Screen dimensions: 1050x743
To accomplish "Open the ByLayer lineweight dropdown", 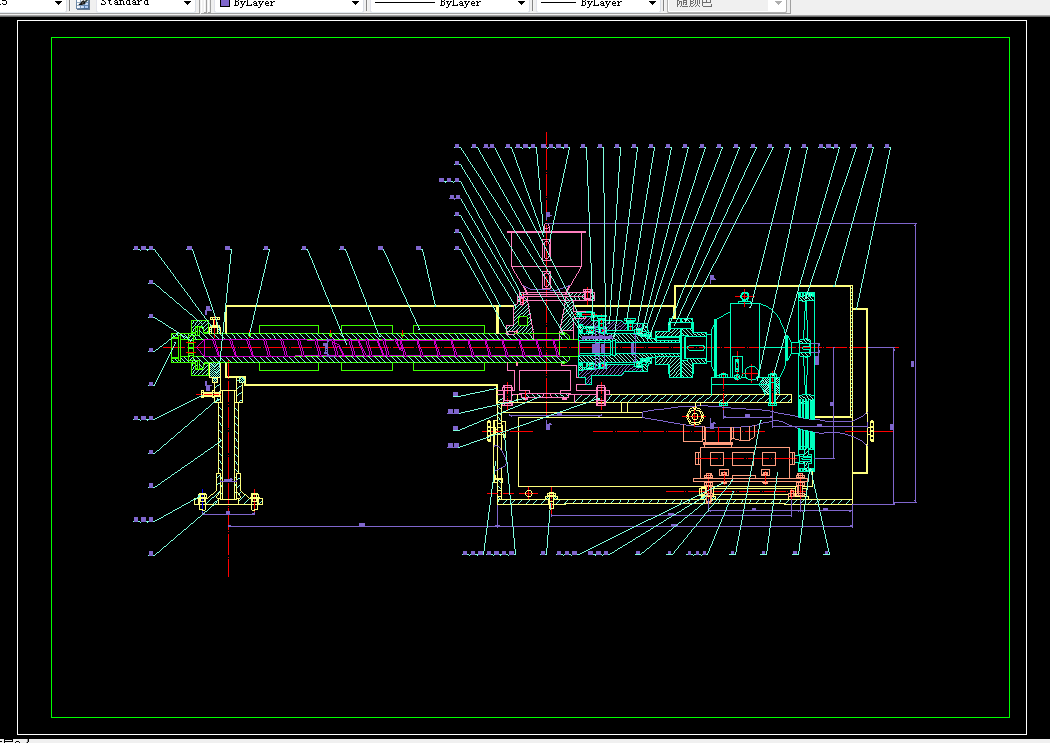I will tap(652, 4).
